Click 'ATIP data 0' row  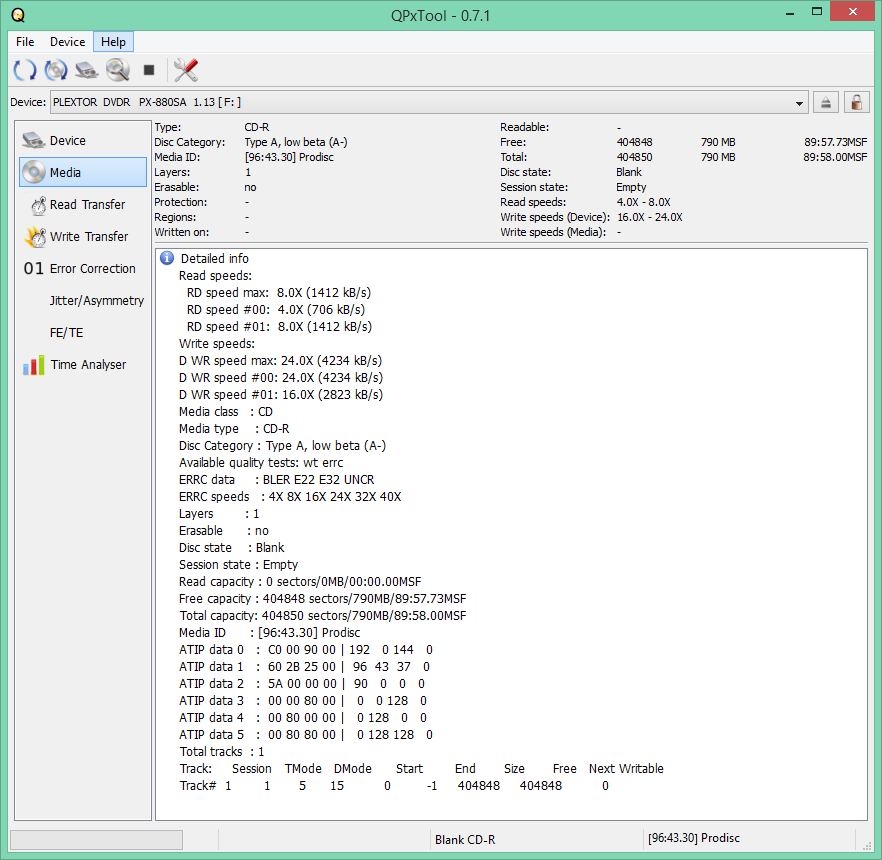tap(306, 650)
